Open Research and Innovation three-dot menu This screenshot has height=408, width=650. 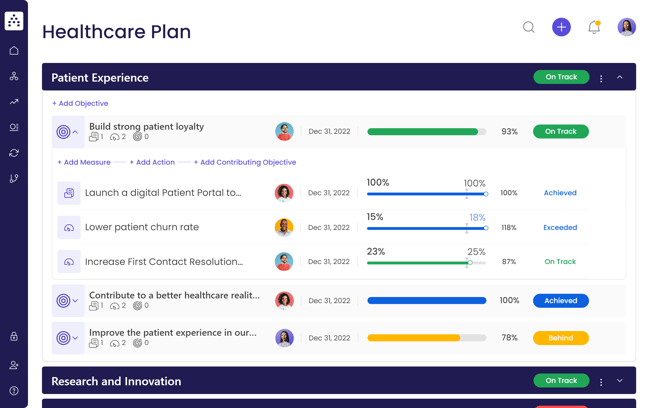point(601,381)
